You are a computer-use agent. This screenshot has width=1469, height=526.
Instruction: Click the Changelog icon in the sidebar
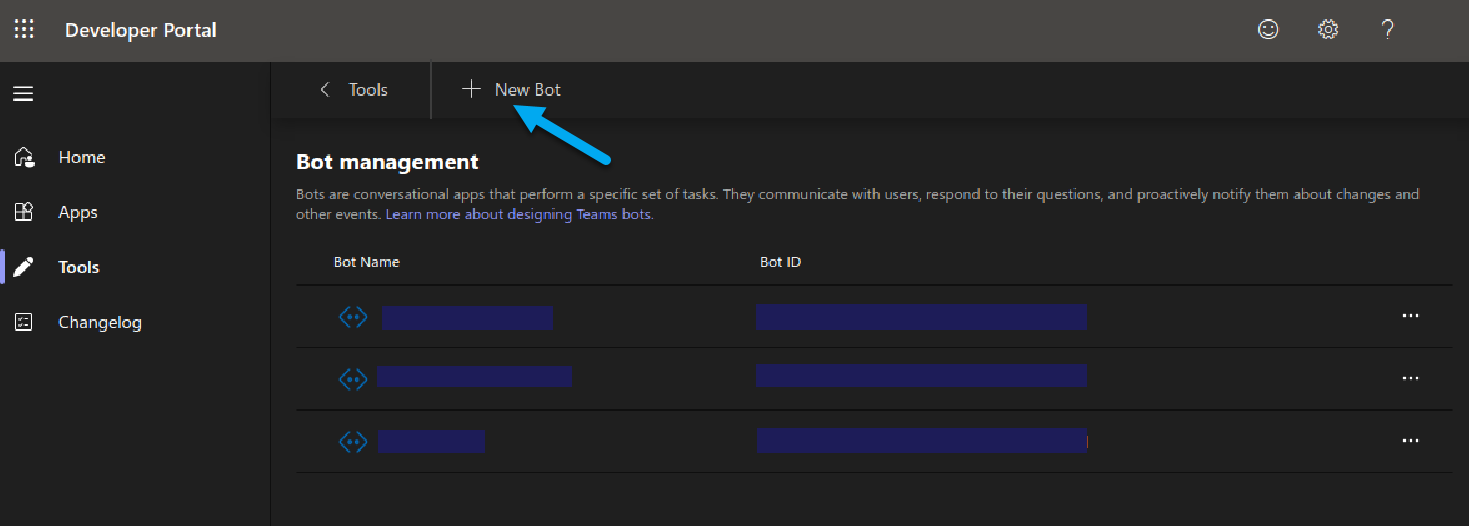pyautogui.click(x=24, y=322)
